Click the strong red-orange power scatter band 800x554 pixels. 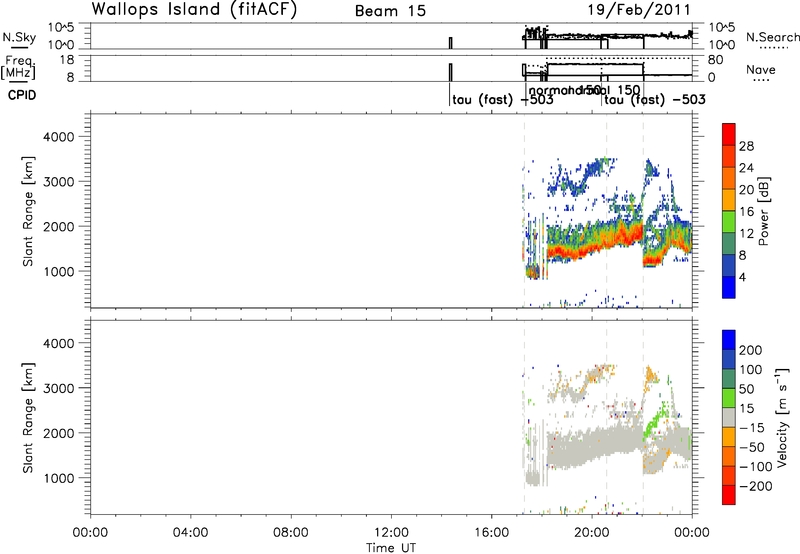coord(594,245)
